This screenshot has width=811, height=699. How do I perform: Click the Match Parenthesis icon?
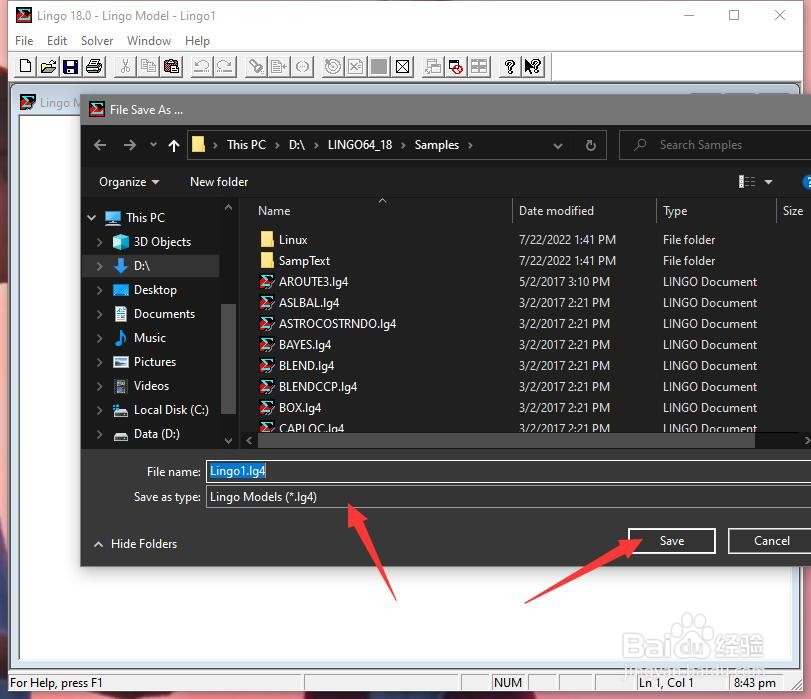click(x=302, y=66)
